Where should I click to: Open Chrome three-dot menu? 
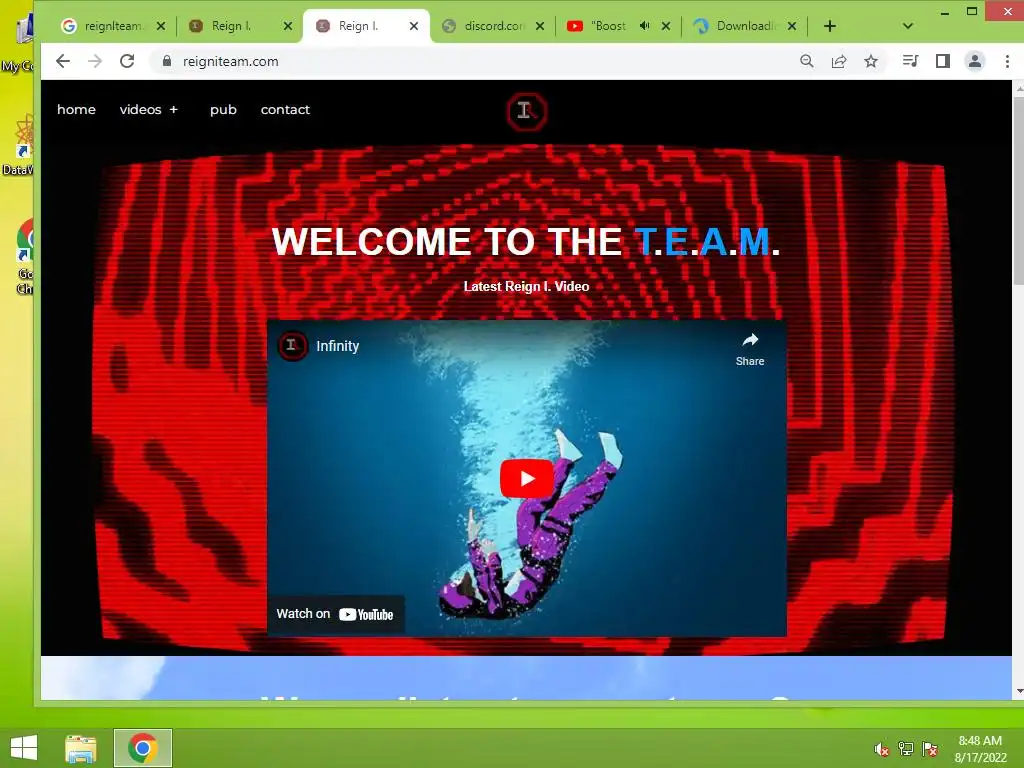click(1007, 61)
